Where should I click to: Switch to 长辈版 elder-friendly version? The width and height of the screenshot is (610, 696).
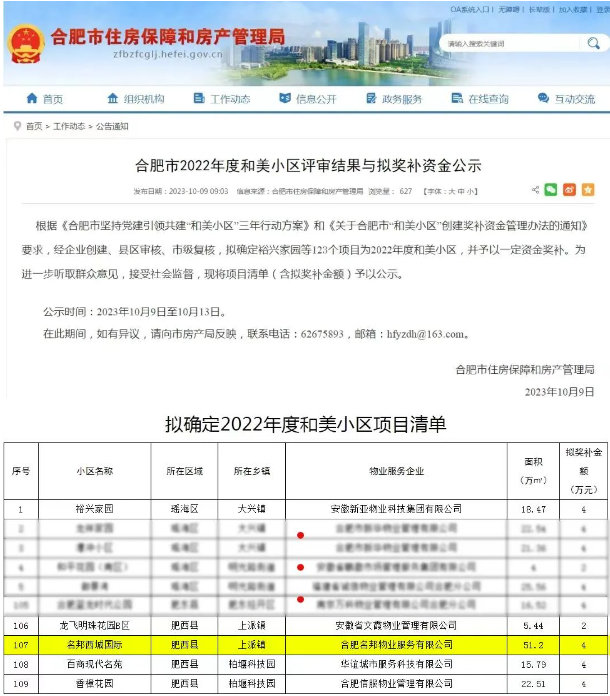point(539,10)
